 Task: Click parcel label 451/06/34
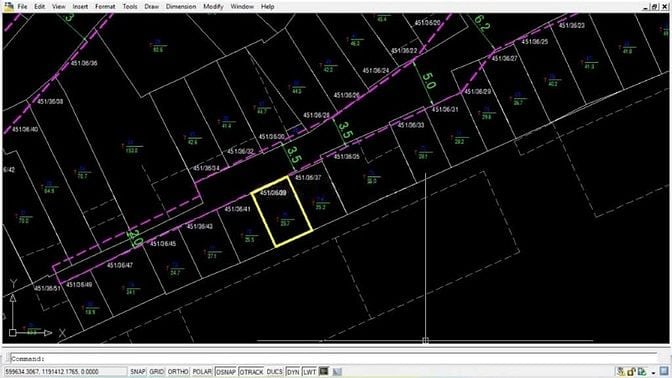pos(206,168)
